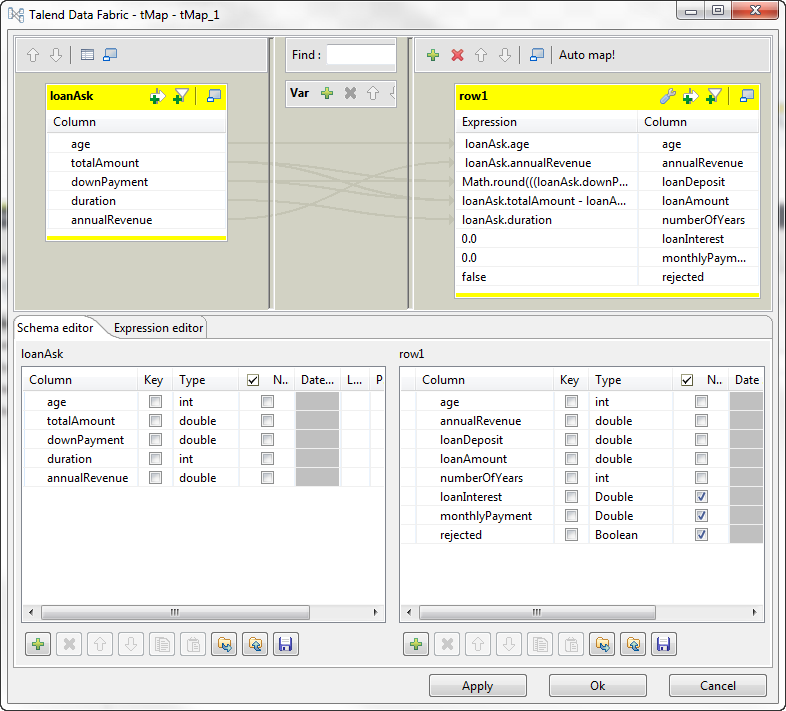Minimize the row1 output table
786x711 pixels.
pyautogui.click(x=746, y=96)
